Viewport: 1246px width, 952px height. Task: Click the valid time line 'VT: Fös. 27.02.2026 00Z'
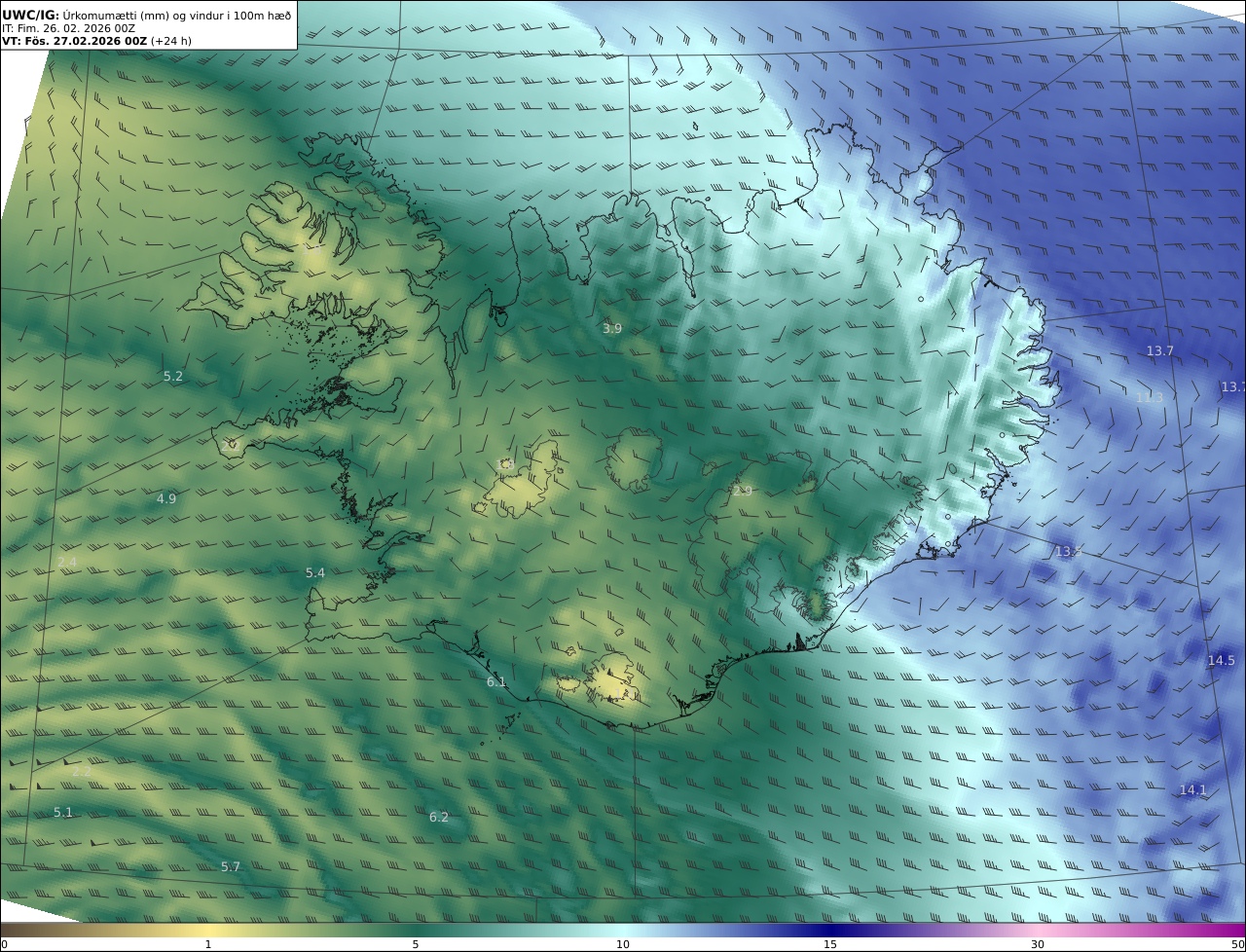(x=75, y=41)
